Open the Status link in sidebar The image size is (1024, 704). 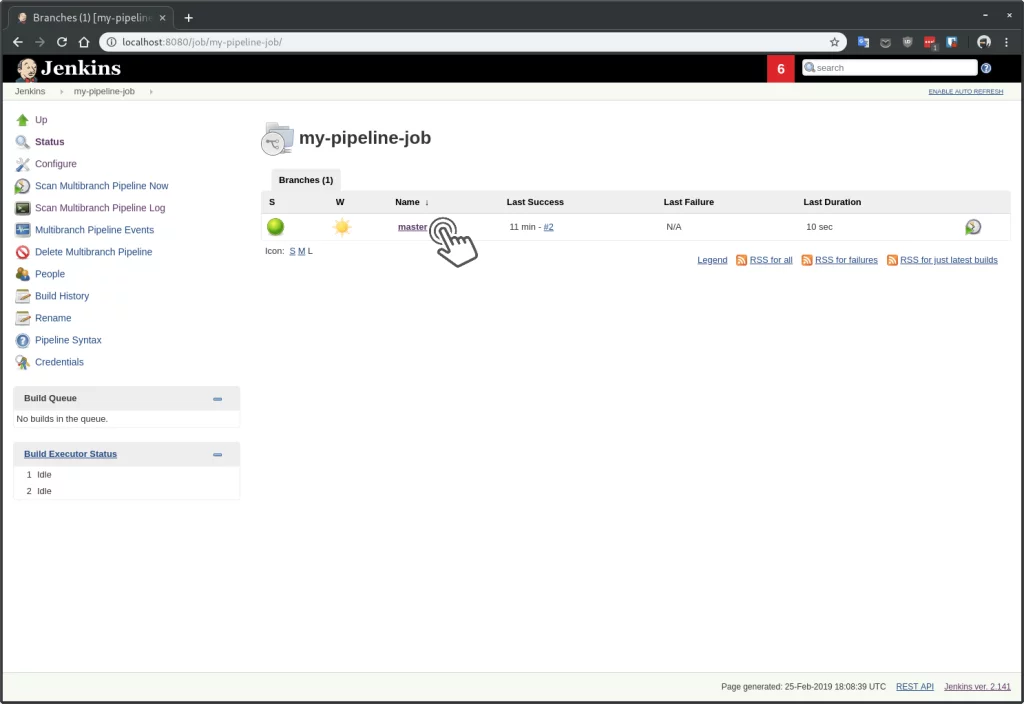(x=50, y=142)
